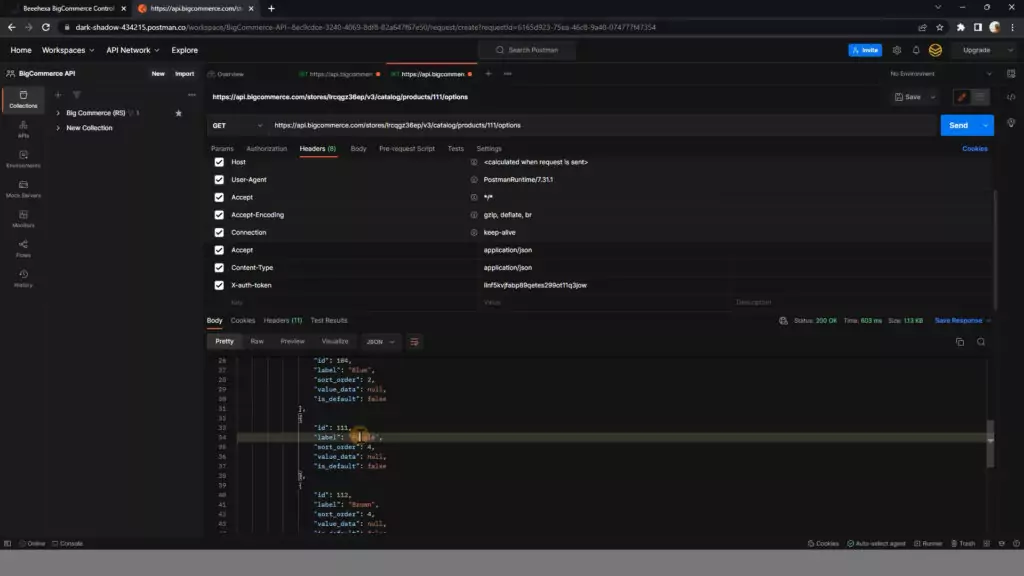The width and height of the screenshot is (1024, 576).
Task: Copy the response body
Action: click(x=961, y=341)
